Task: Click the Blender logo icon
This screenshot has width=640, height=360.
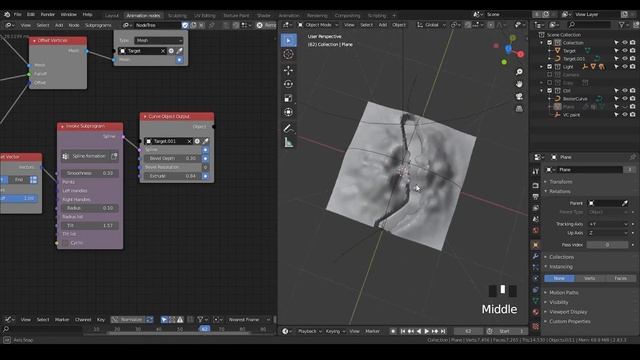Action: click(7, 14)
